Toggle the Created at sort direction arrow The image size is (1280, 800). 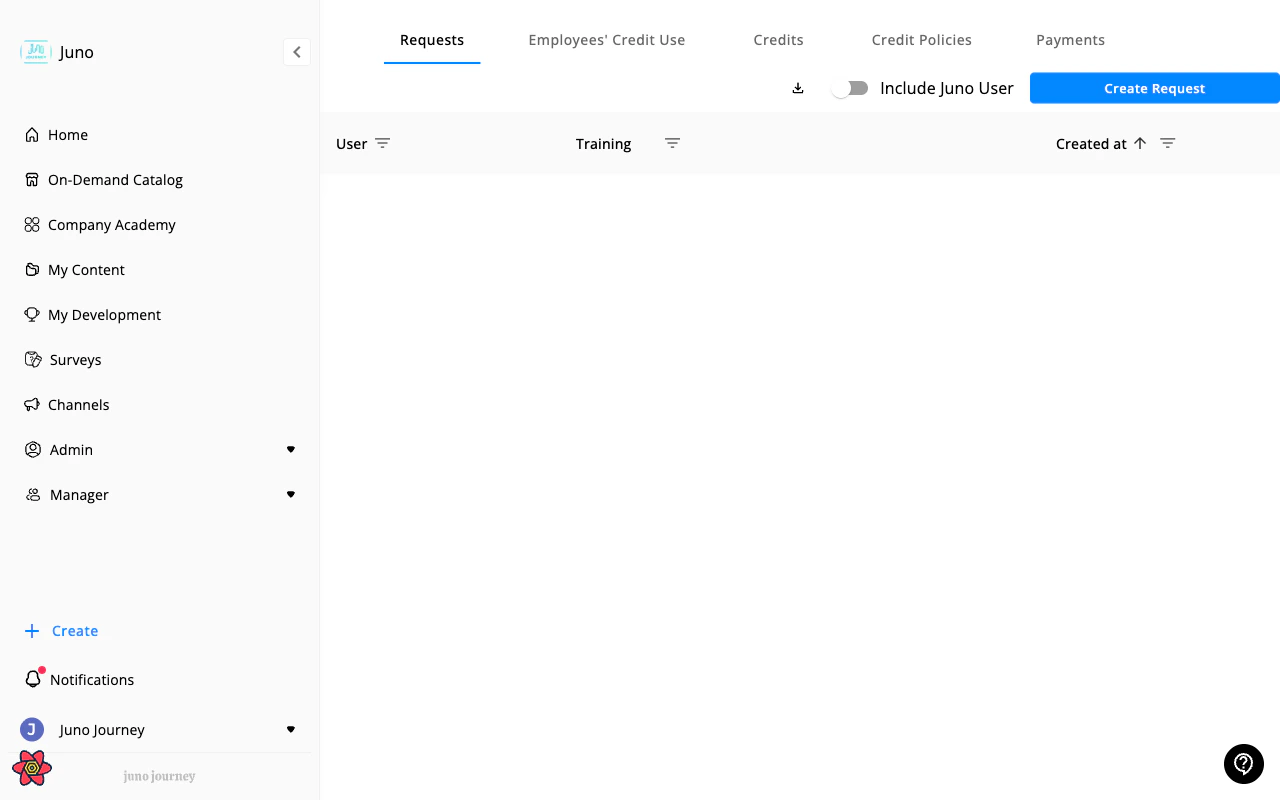tap(1140, 143)
